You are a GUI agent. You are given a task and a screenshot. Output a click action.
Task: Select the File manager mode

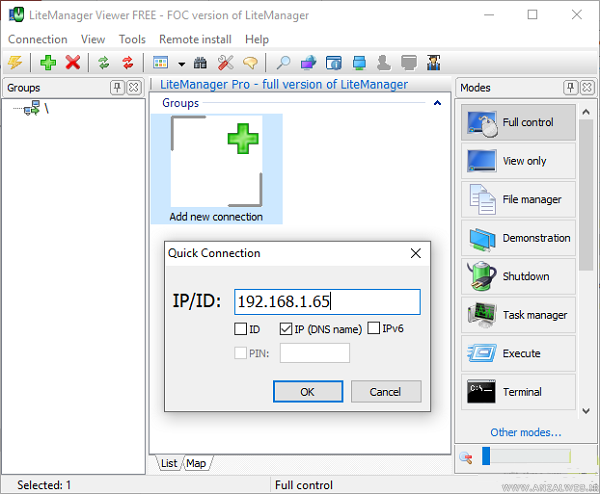click(518, 199)
